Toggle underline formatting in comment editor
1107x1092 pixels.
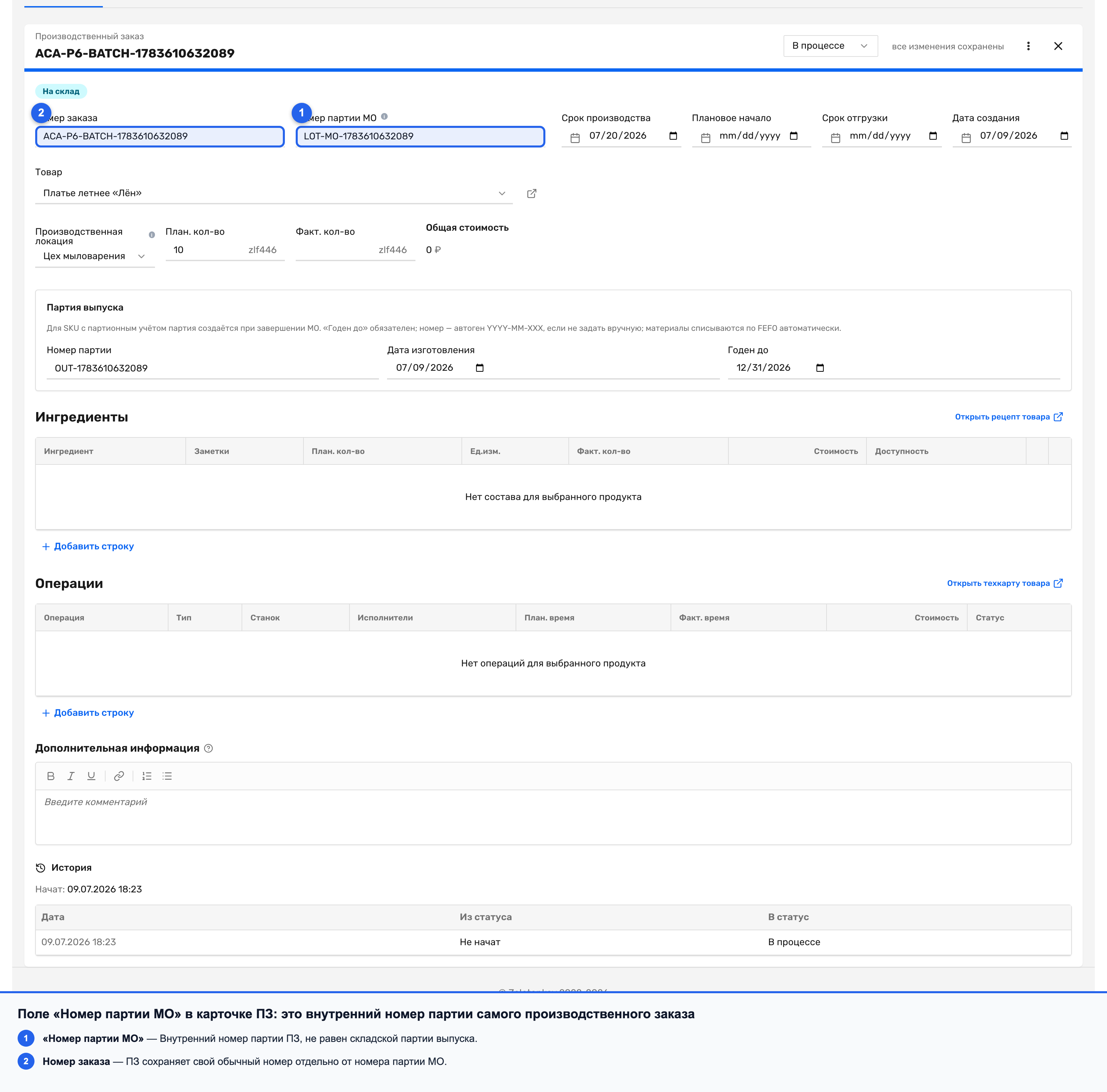(x=91, y=776)
